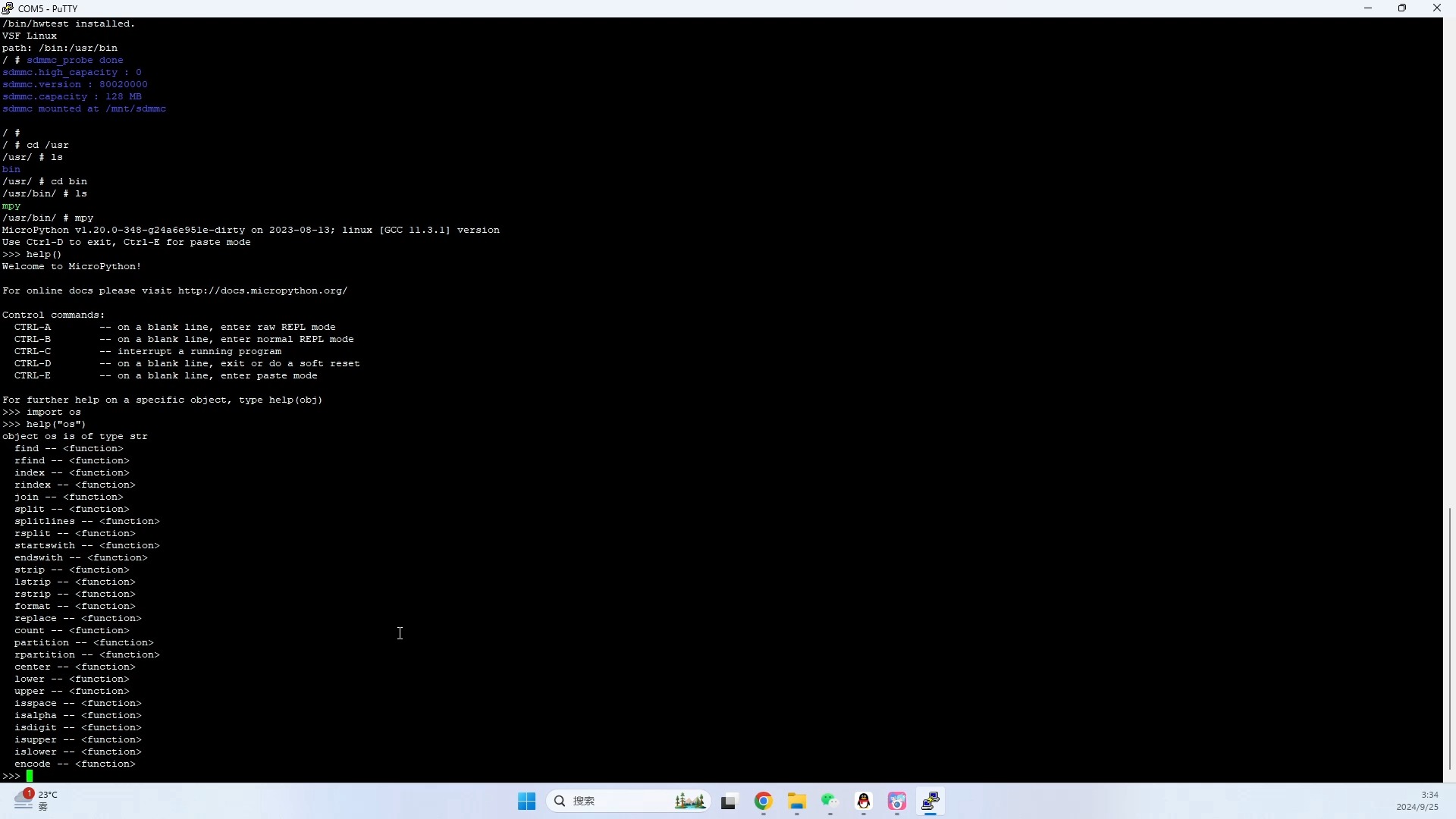
Task: Click the 'sdmmc.version : 80020000' line
Action: click(75, 85)
